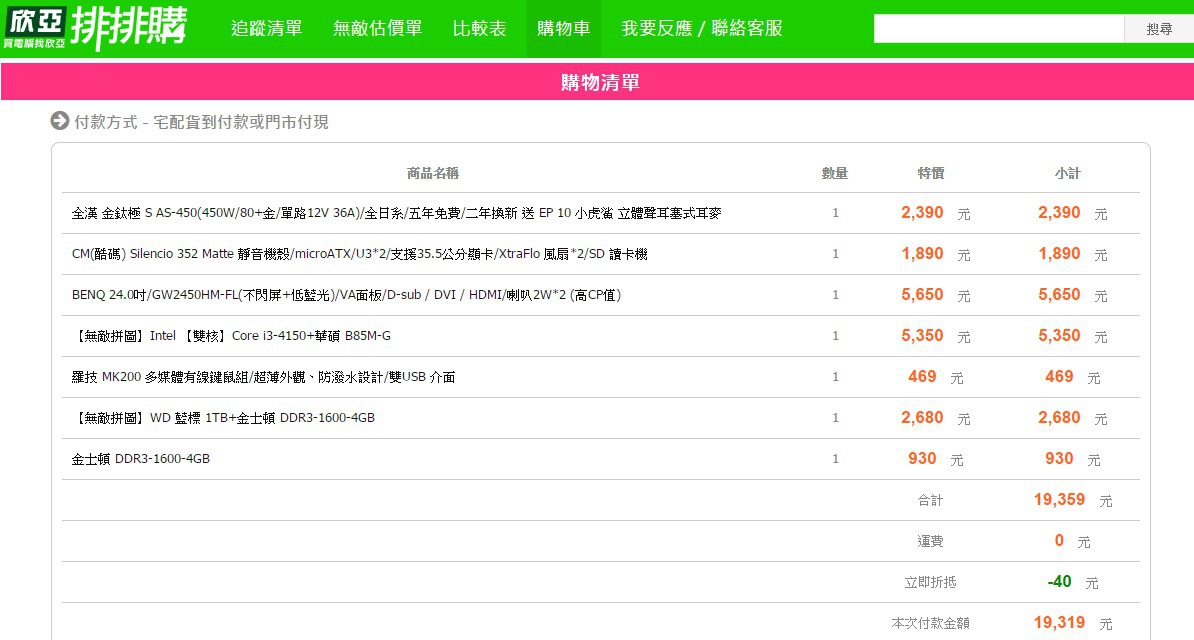
Task: Click the 合計 label
Action: [930, 501]
